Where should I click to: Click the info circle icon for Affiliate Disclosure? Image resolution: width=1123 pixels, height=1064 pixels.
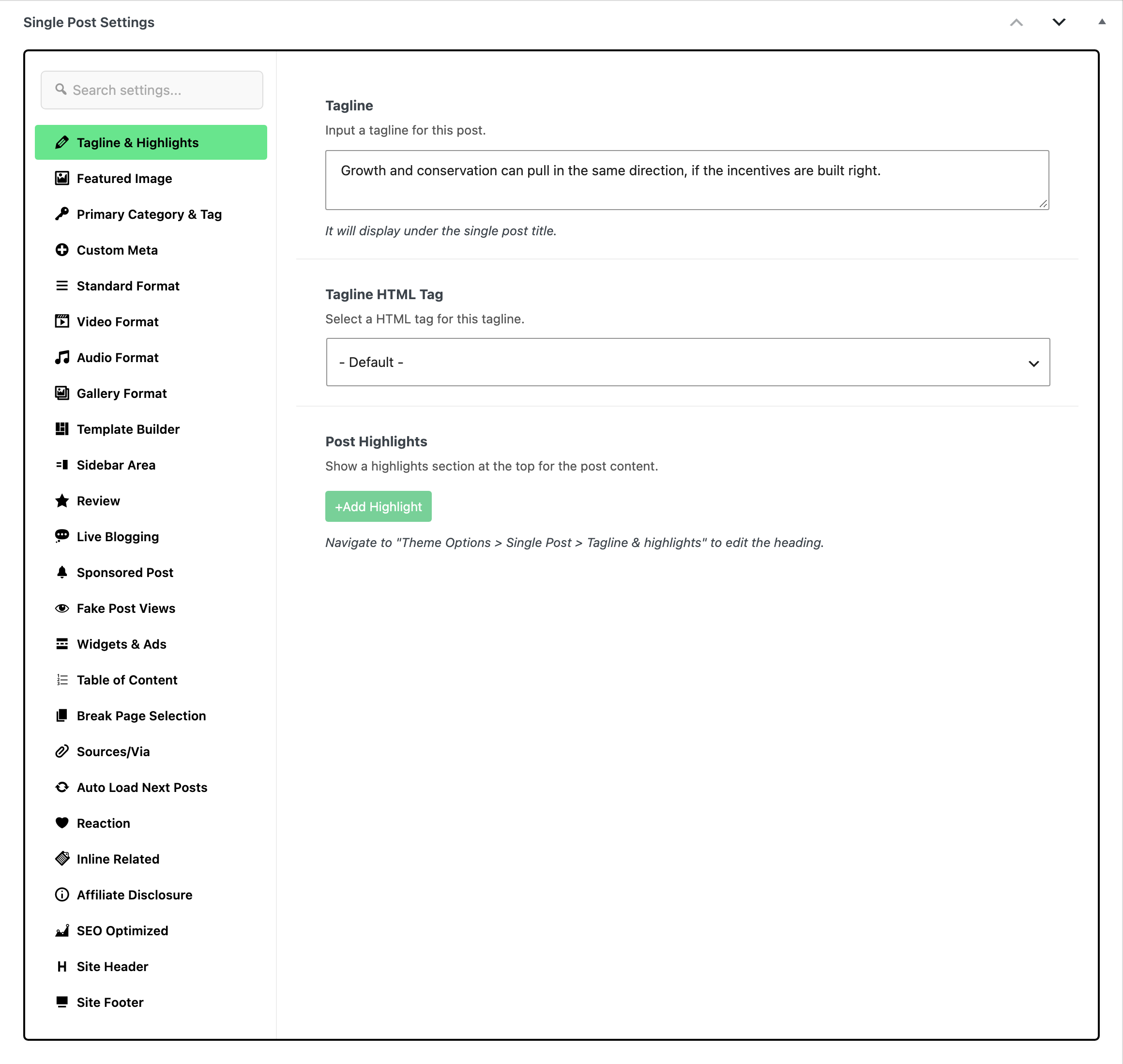pos(62,895)
